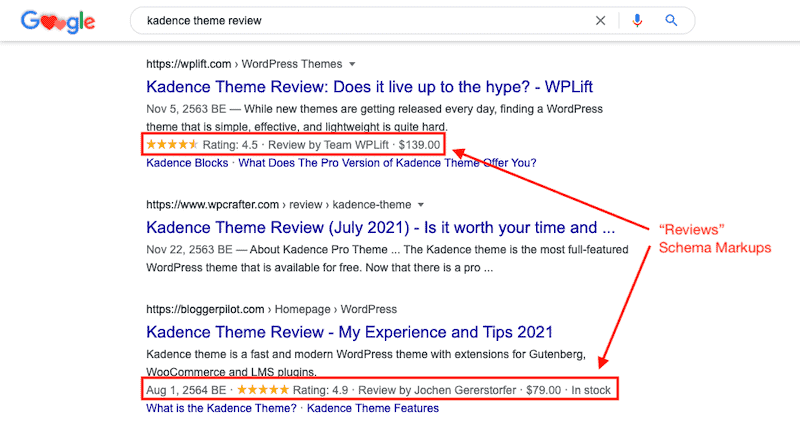The width and height of the screenshot is (800, 435).
Task: Click the Google logo
Action: [58, 21]
